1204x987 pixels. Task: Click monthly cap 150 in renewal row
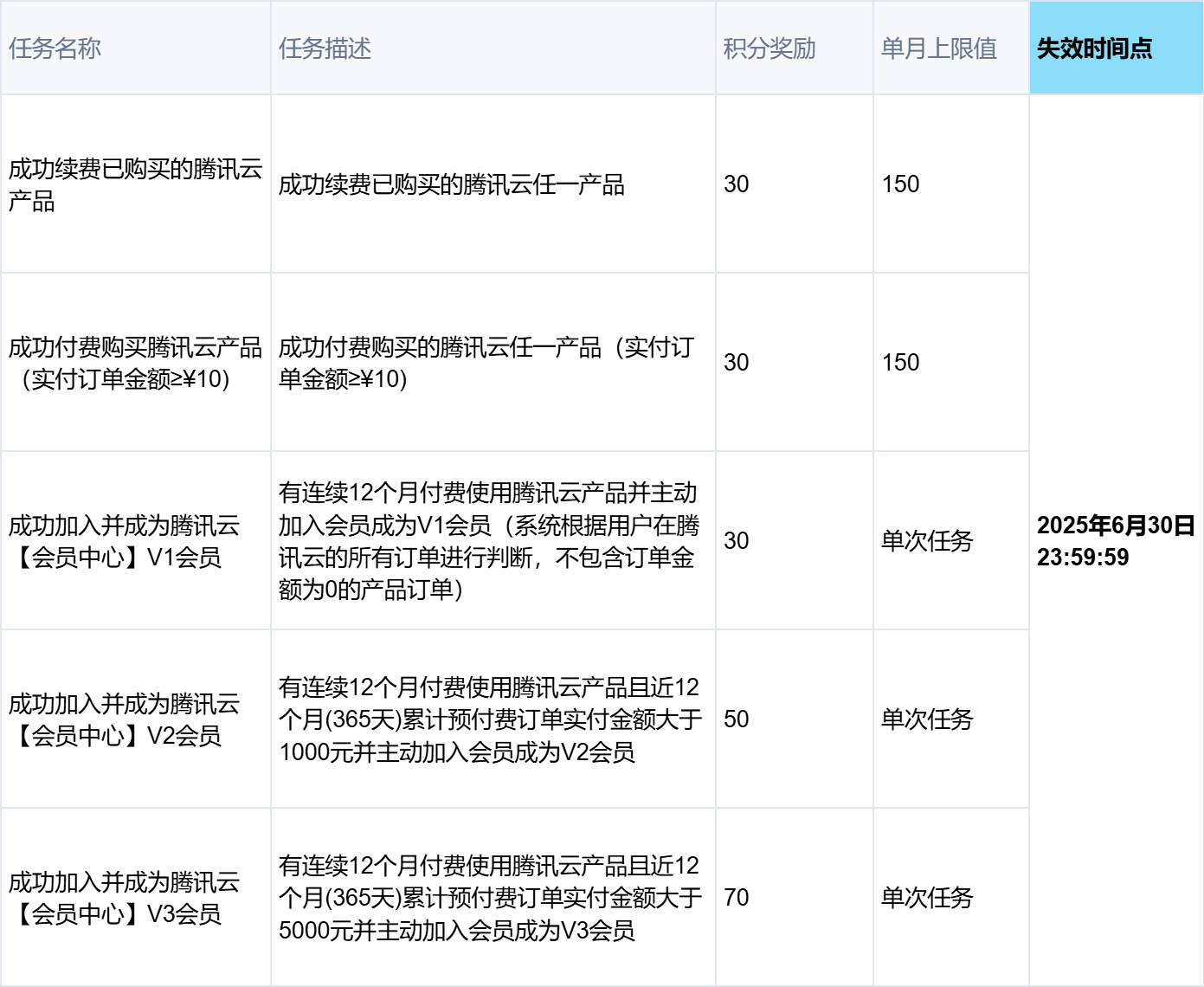coord(900,184)
